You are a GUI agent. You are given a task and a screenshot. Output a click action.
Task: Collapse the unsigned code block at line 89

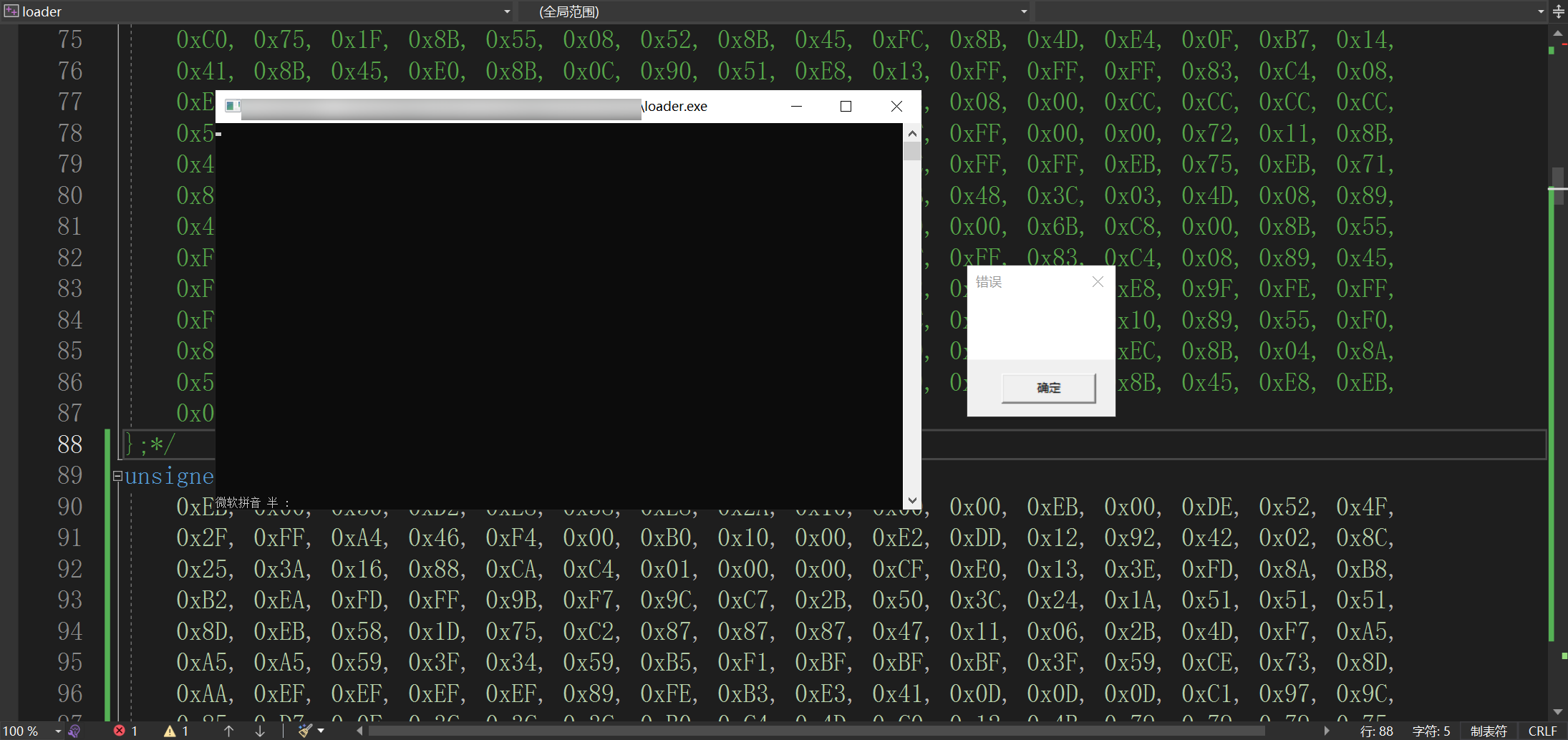(117, 475)
